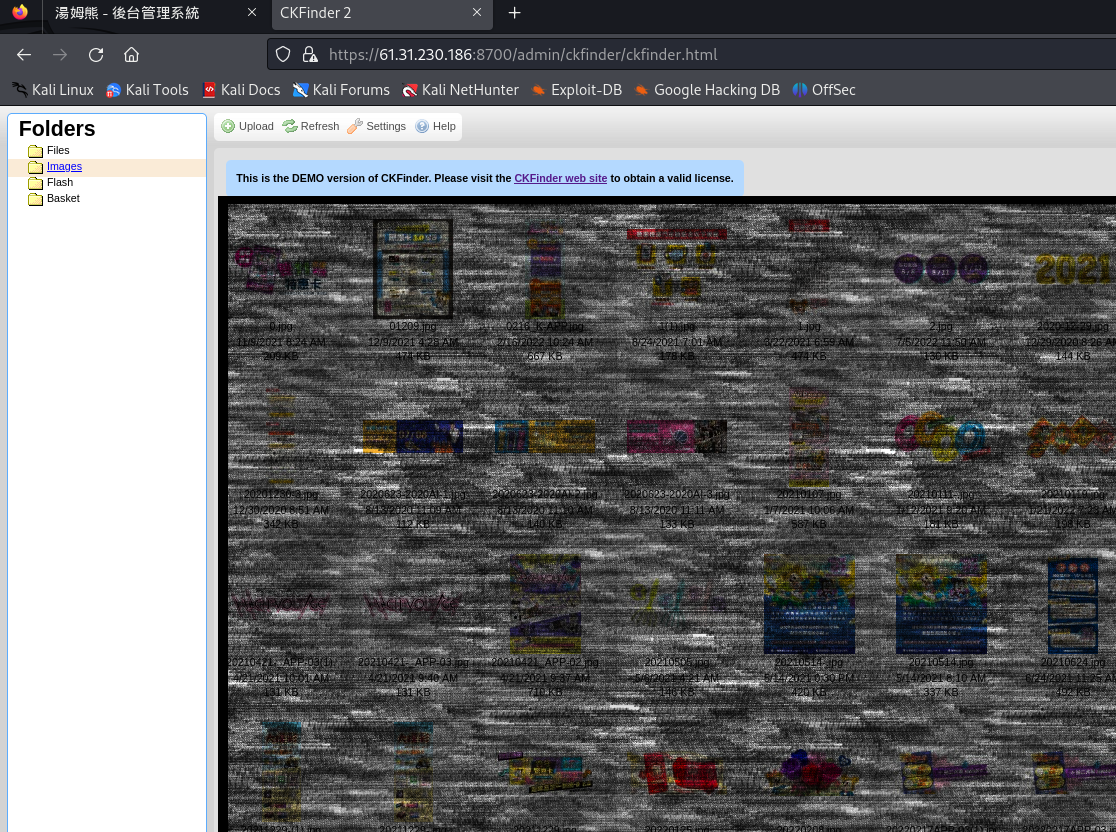The image size is (1116, 832).
Task: Open the CKFinder Help
Action: (x=436, y=126)
